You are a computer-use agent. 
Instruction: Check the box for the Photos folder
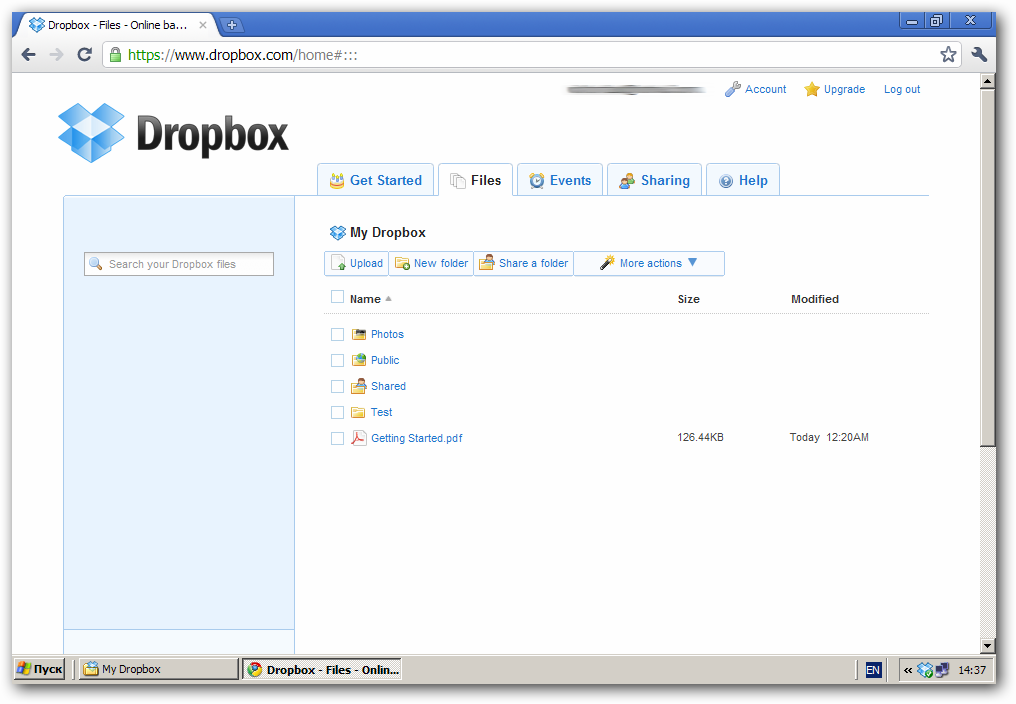(337, 334)
